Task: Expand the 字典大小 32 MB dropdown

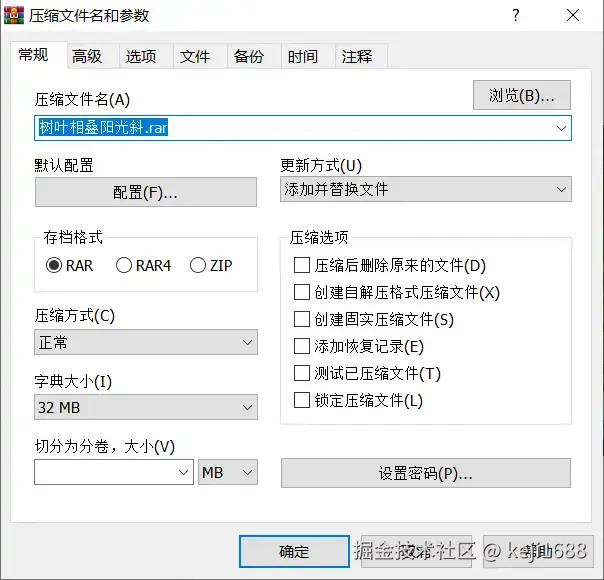Action: pyautogui.click(x=146, y=407)
